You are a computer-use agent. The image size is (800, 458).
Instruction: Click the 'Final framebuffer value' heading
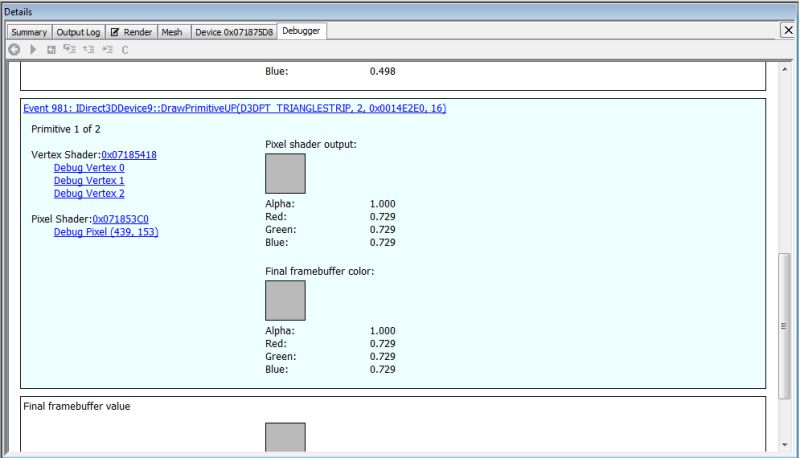pyautogui.click(x=77, y=406)
